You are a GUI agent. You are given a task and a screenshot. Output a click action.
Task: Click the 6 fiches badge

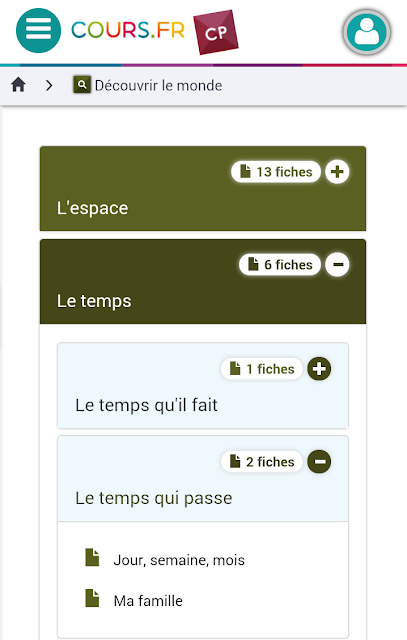point(280,264)
